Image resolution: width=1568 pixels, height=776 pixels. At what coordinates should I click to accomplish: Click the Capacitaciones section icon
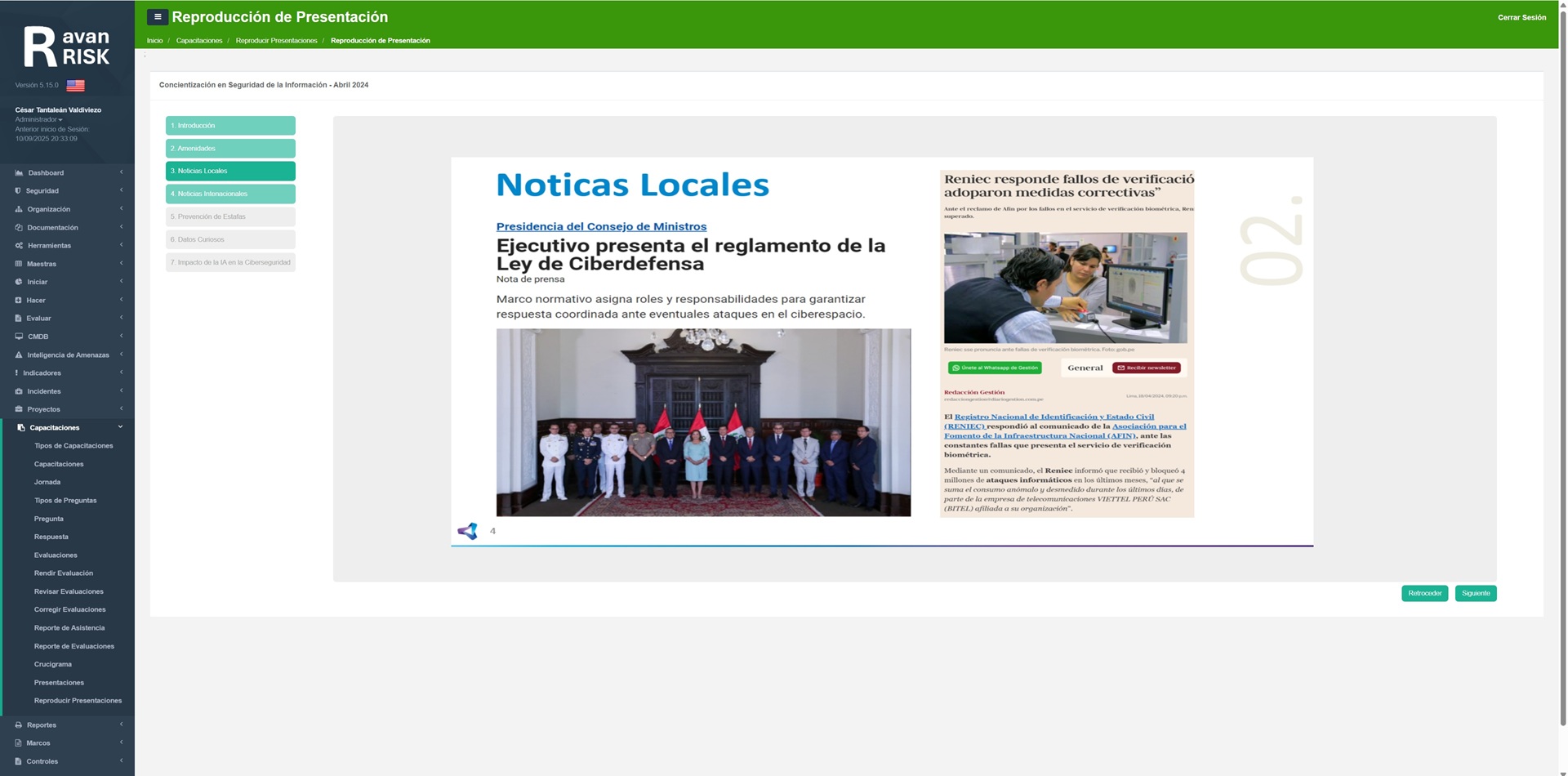click(x=21, y=428)
